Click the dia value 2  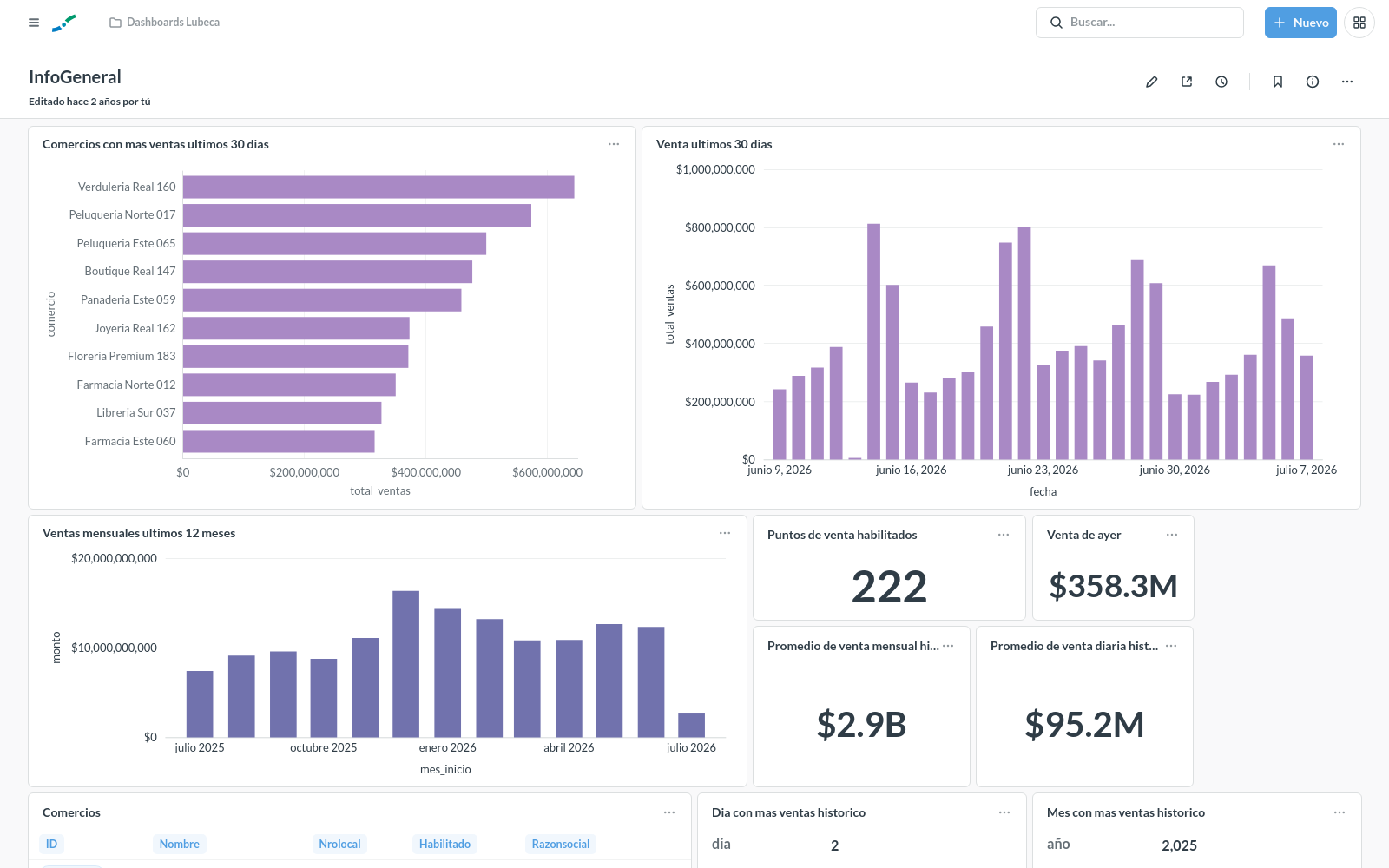834,845
